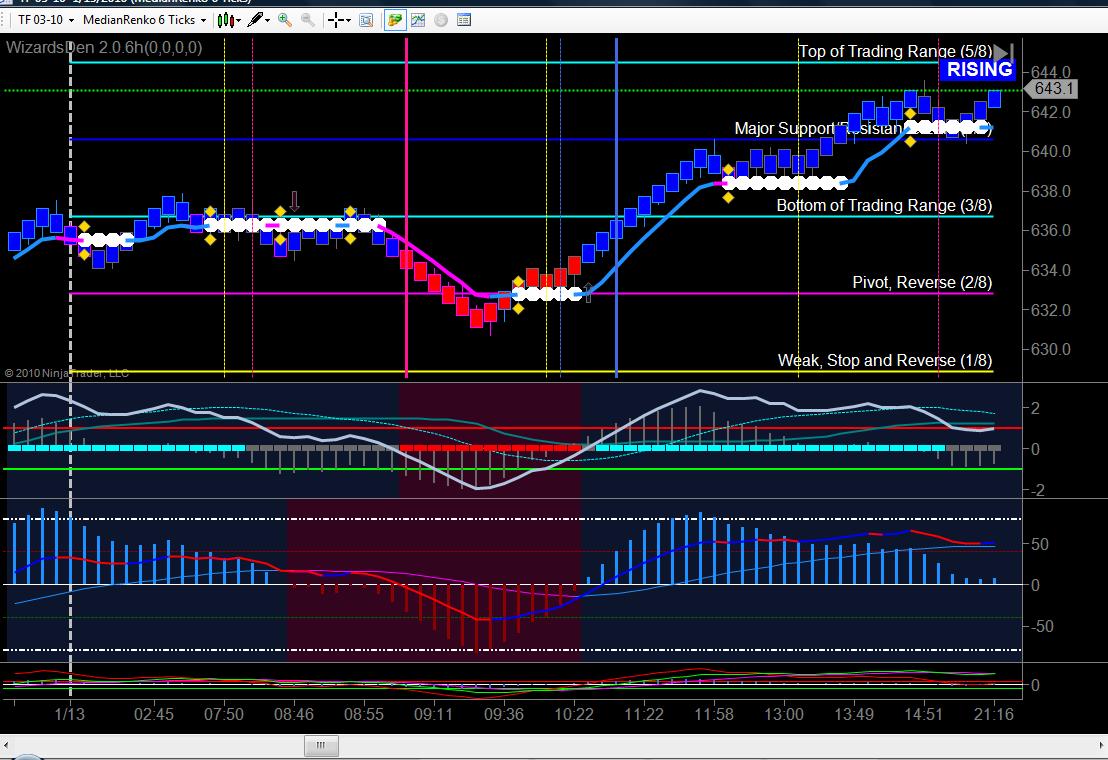Click the Major Support/Resistance line label
This screenshot has width=1108, height=760.
point(863,128)
